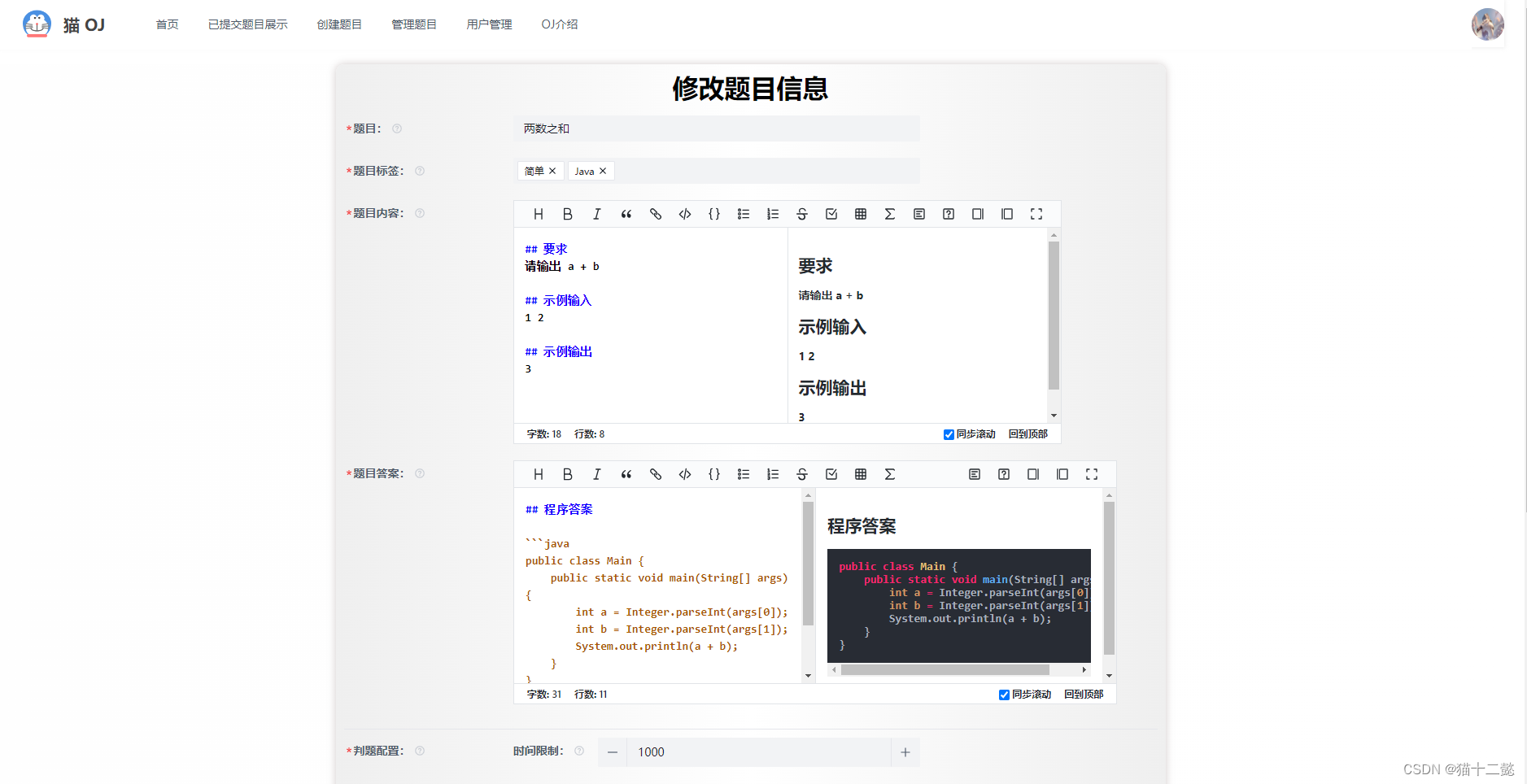The width and height of the screenshot is (1527, 784).
Task: Increase 时间限制 with the plus button
Action: (905, 752)
